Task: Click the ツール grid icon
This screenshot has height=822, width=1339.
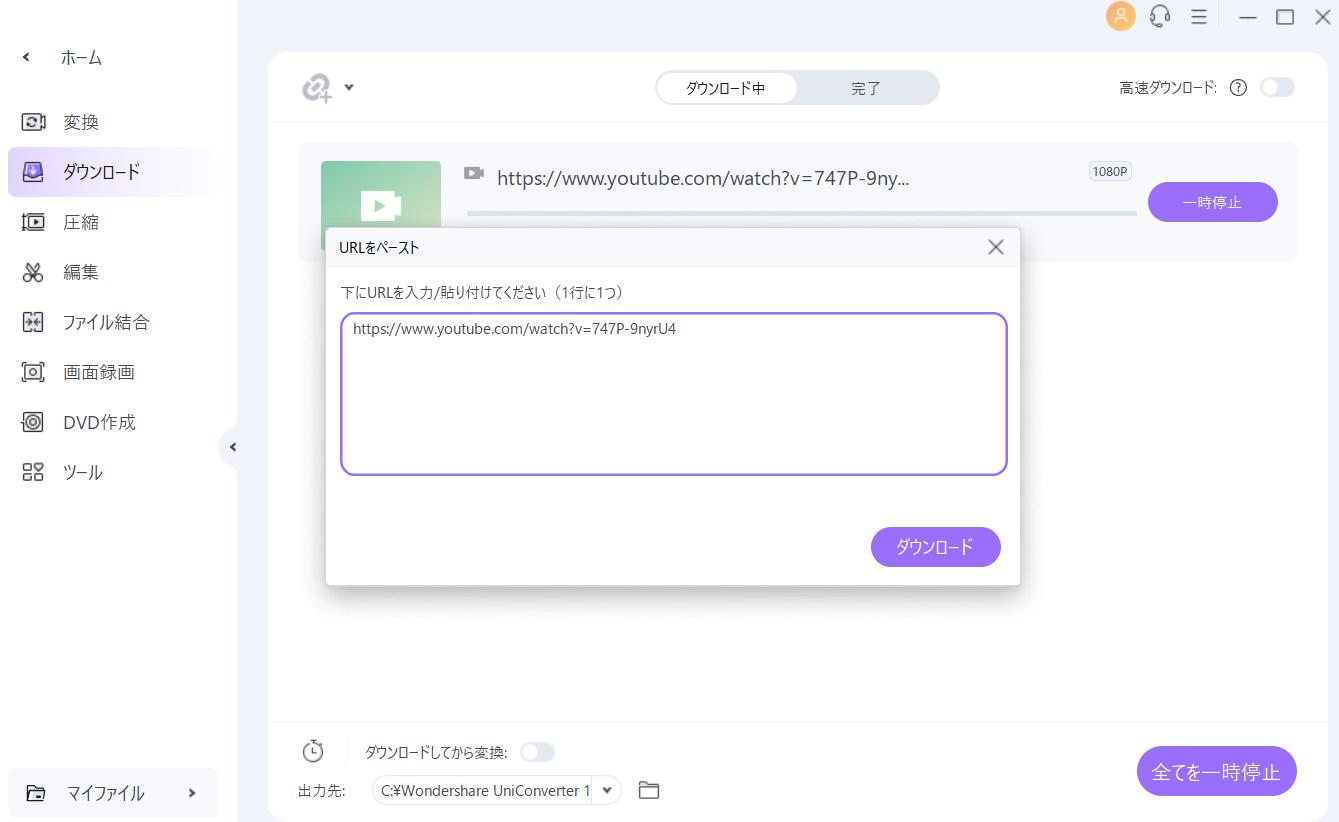Action: pyautogui.click(x=33, y=472)
